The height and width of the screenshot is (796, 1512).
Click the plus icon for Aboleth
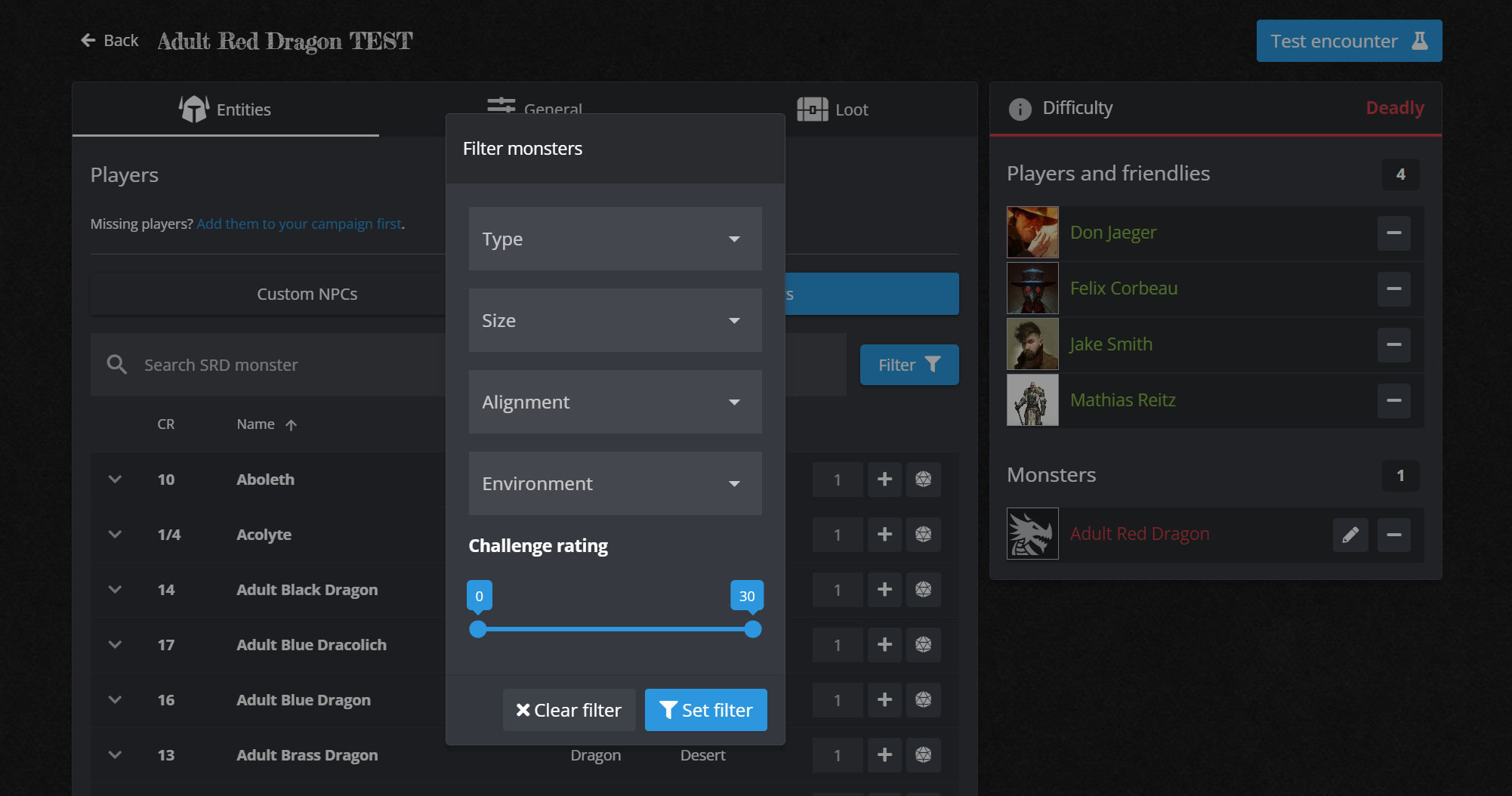[884, 480]
